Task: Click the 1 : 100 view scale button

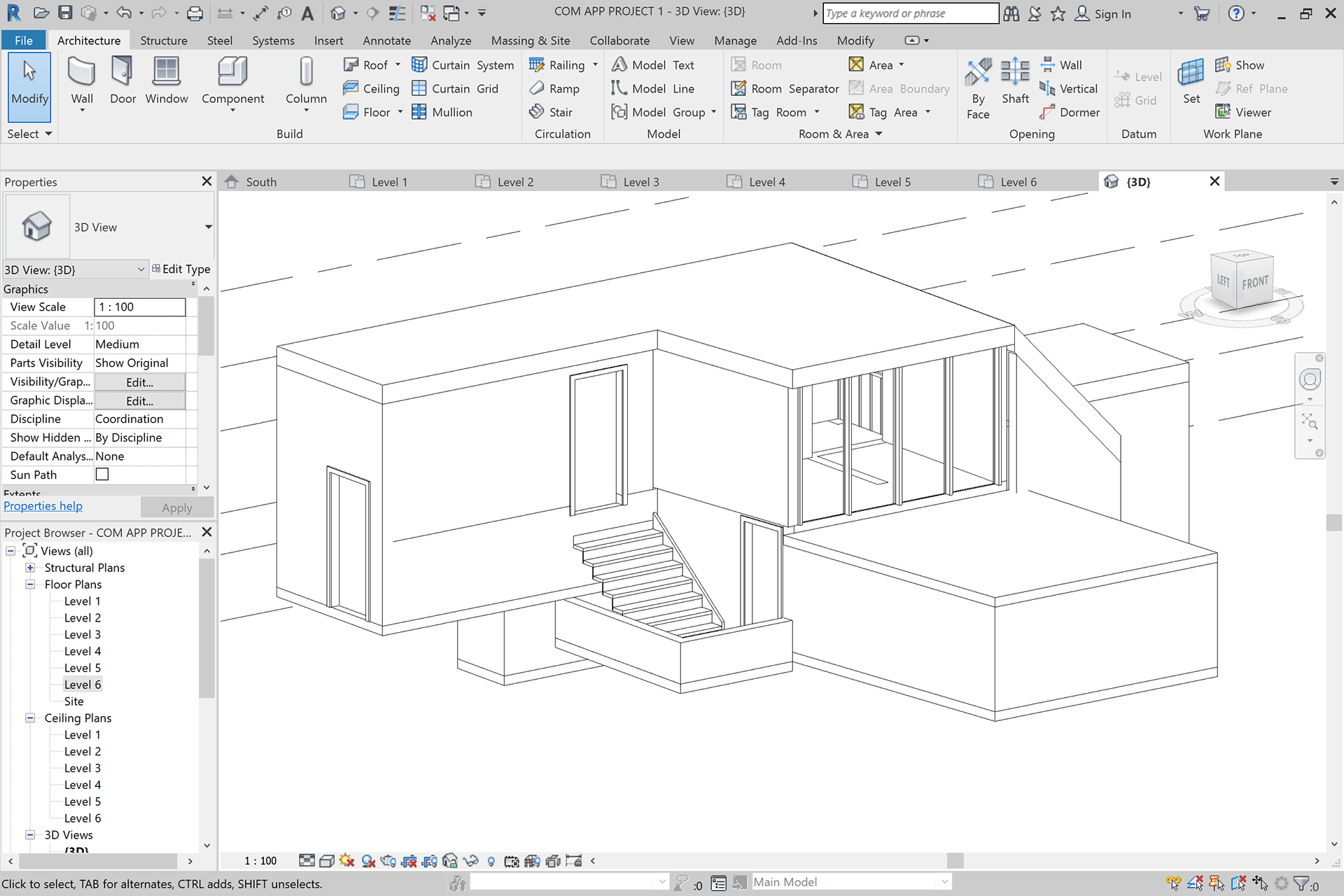Action: pyautogui.click(x=260, y=861)
